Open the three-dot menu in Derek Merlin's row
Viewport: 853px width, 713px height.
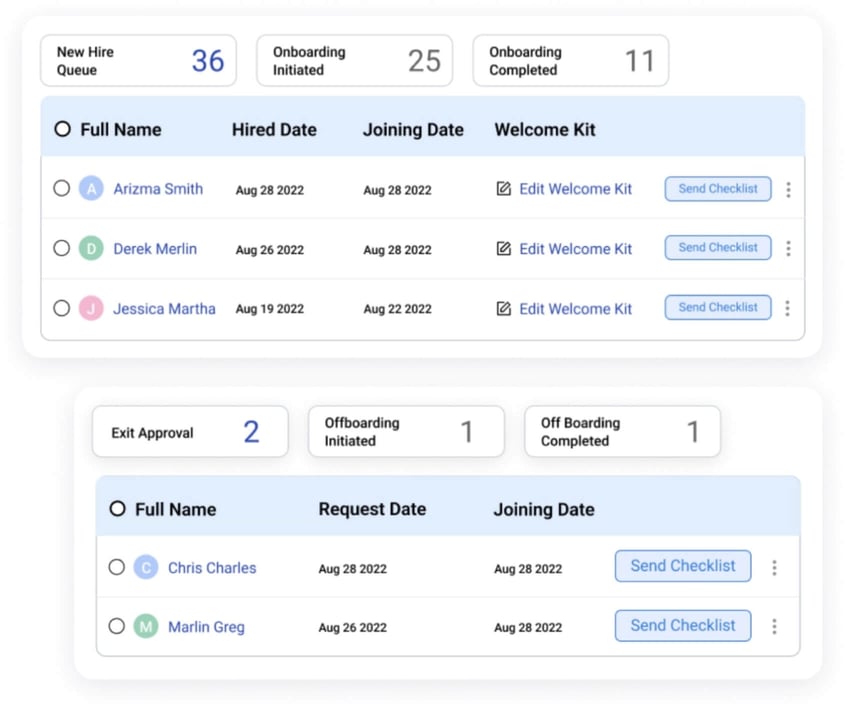[789, 248]
